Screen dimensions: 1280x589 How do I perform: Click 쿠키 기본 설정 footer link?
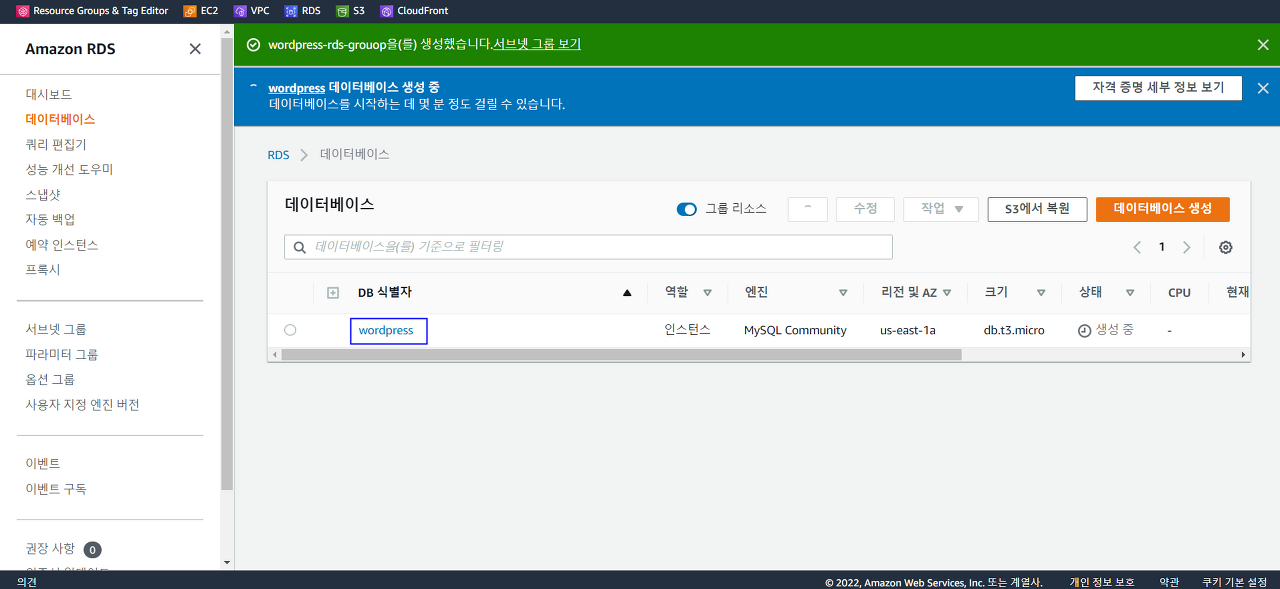(x=1234, y=581)
